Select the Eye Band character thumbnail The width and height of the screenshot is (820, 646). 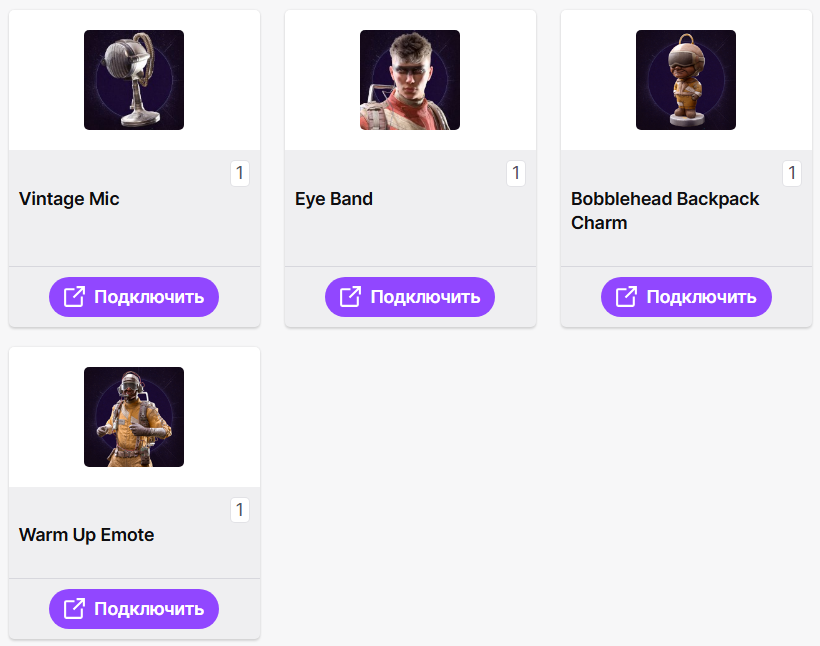(410, 80)
